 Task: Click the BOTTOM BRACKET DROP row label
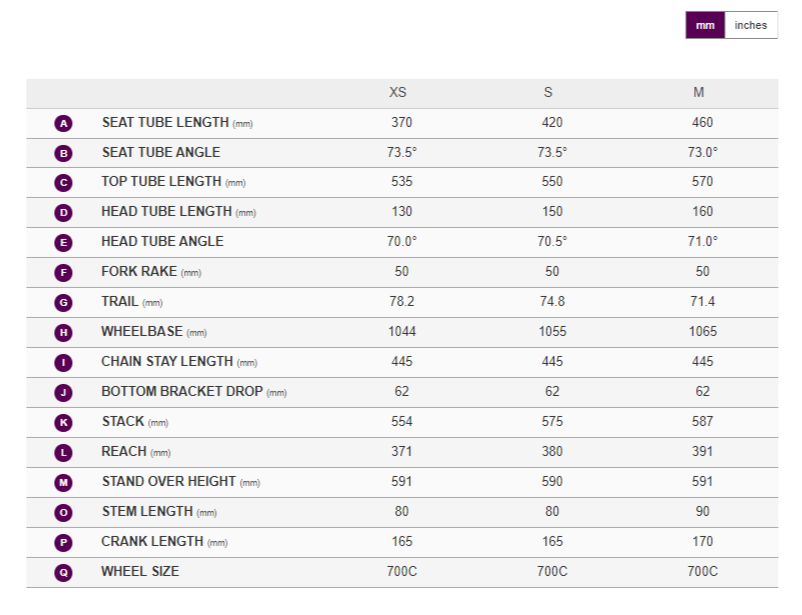(x=182, y=392)
